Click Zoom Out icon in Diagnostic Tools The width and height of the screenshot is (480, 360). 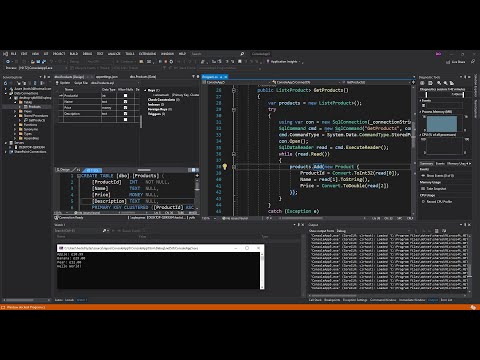[445, 83]
